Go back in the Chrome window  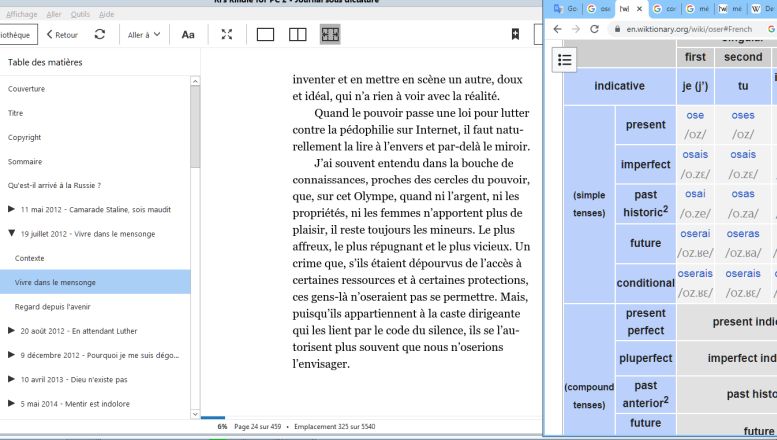[x=557, y=29]
